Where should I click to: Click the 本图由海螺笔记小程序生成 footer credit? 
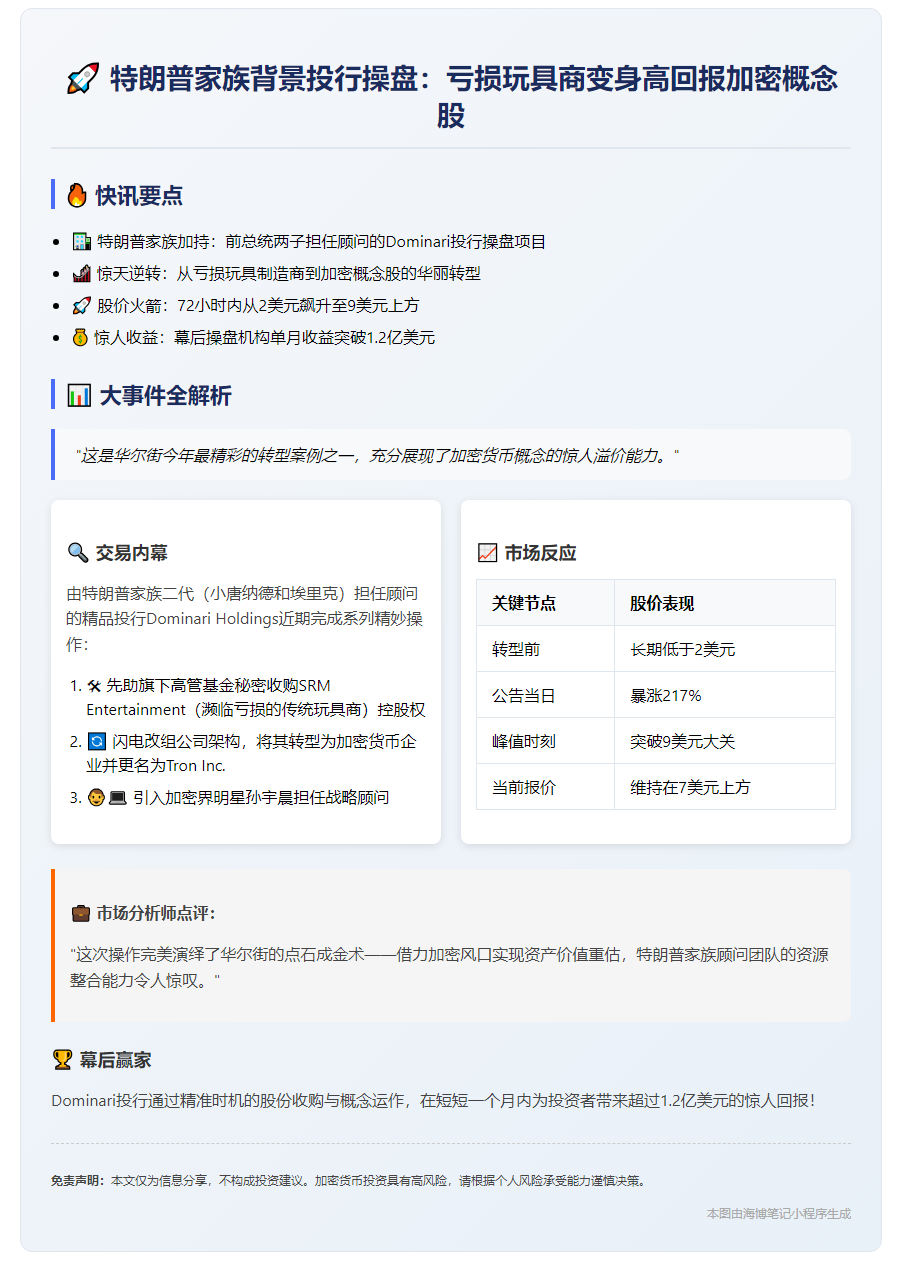pyautogui.click(x=778, y=1214)
